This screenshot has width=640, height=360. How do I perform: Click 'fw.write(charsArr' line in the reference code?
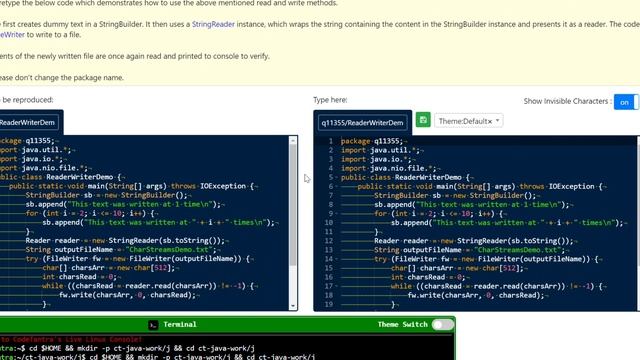click(127, 295)
